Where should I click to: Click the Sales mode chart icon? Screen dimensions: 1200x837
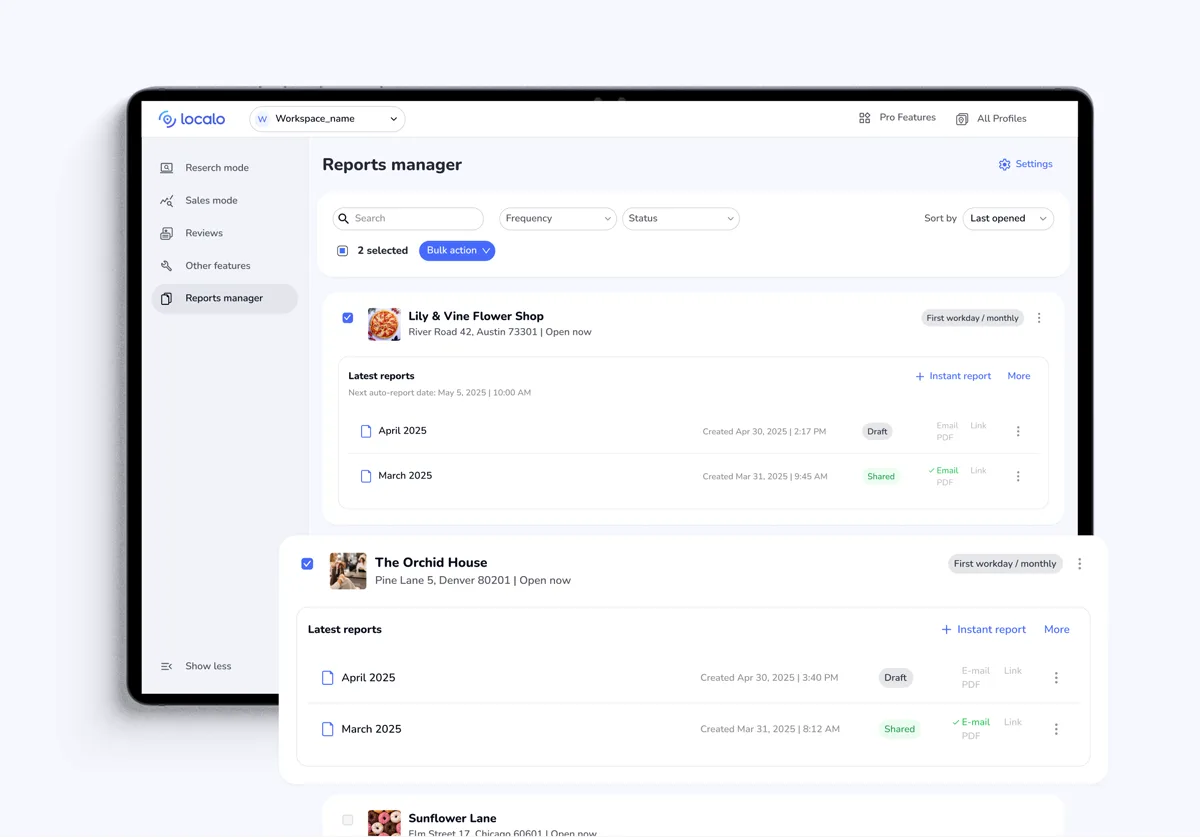[x=167, y=201]
